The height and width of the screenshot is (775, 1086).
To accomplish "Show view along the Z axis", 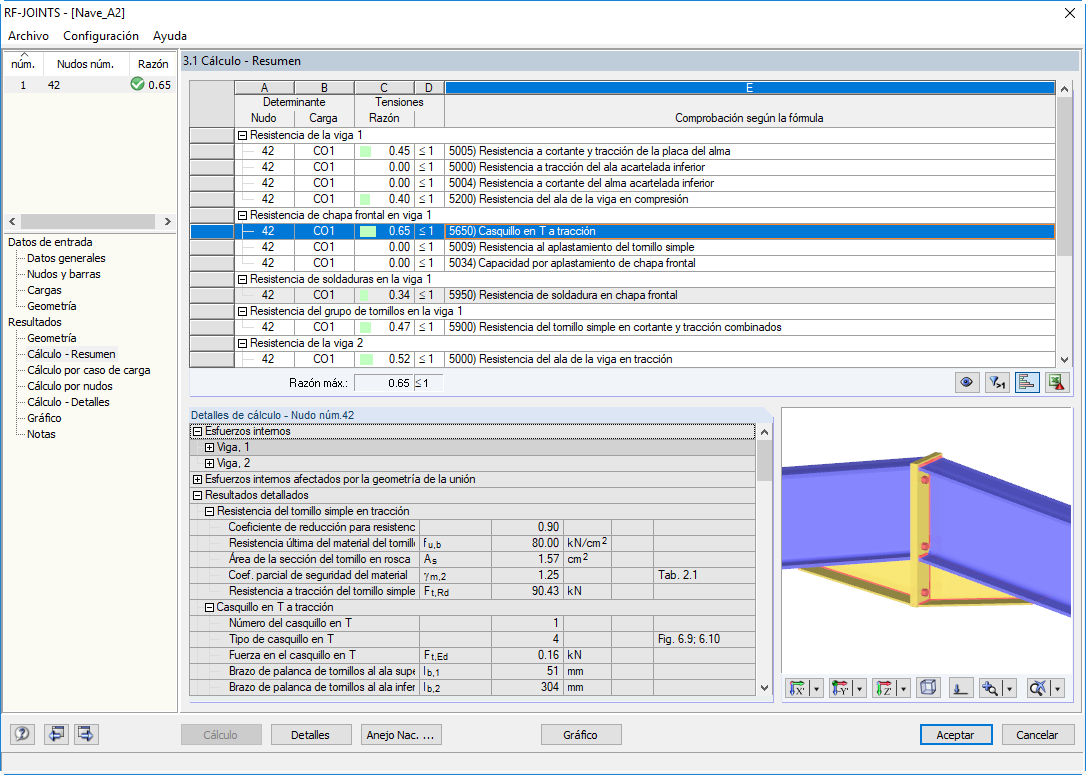I will coord(884,688).
